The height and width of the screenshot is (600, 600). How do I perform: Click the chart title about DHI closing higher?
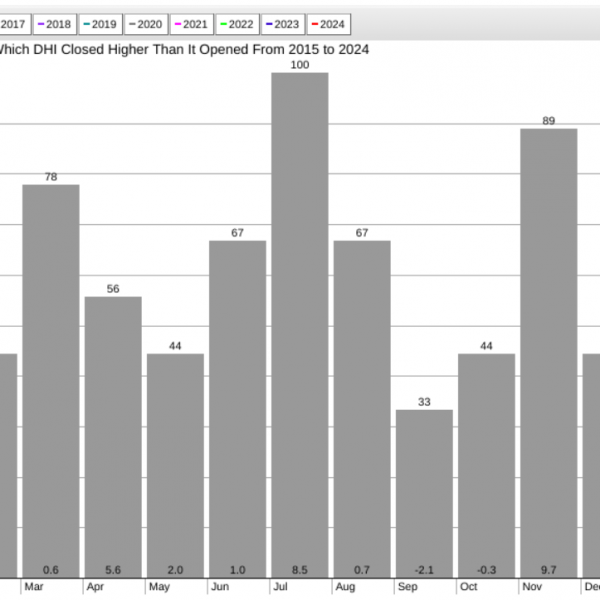tap(184, 50)
